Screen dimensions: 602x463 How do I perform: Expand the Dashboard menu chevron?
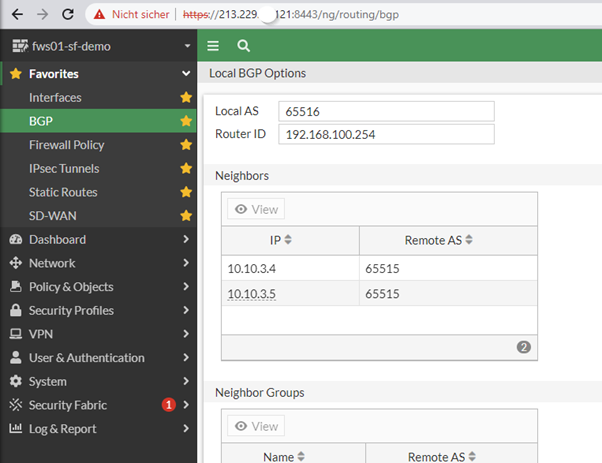pyautogui.click(x=186, y=239)
